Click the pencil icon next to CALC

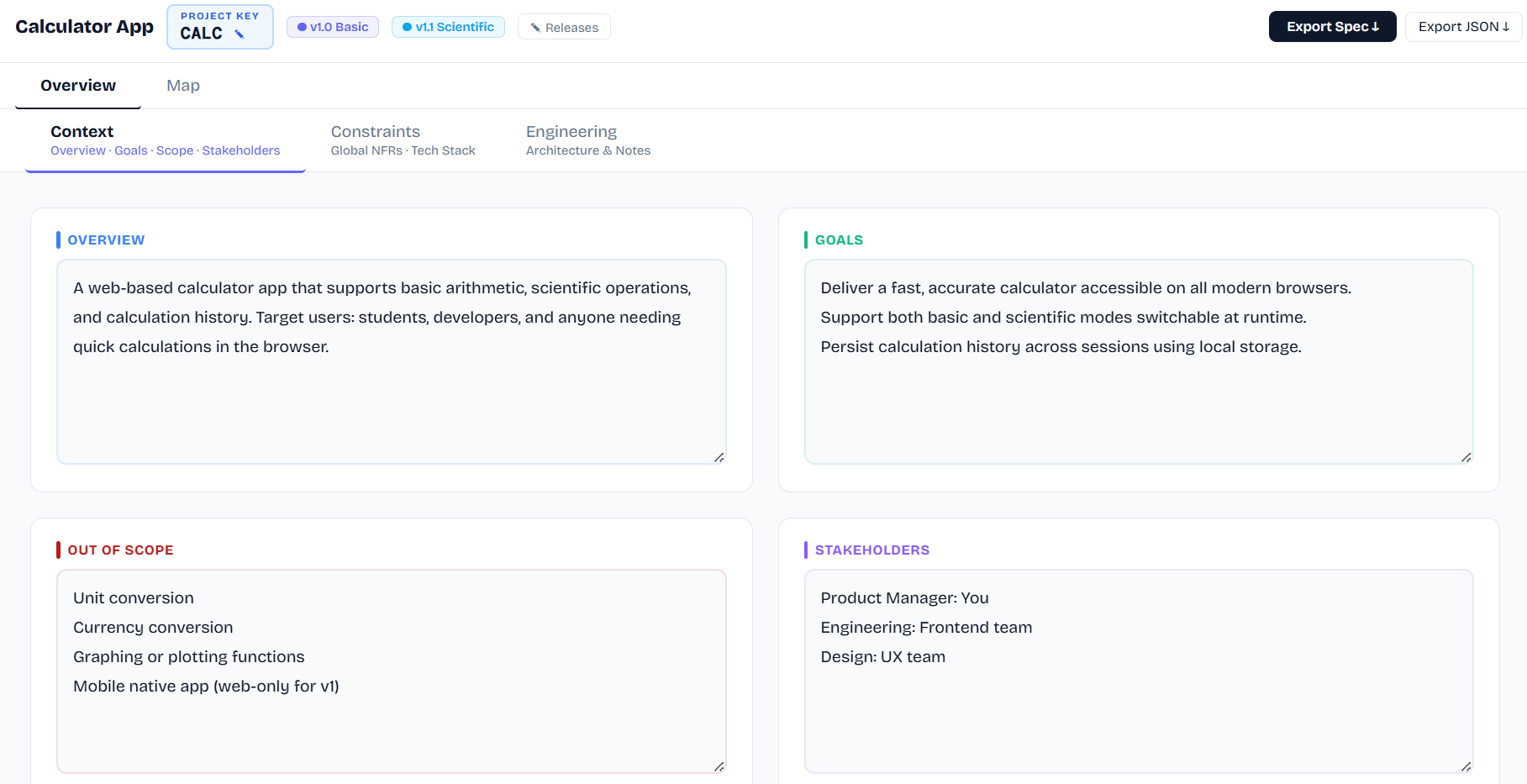(x=240, y=34)
